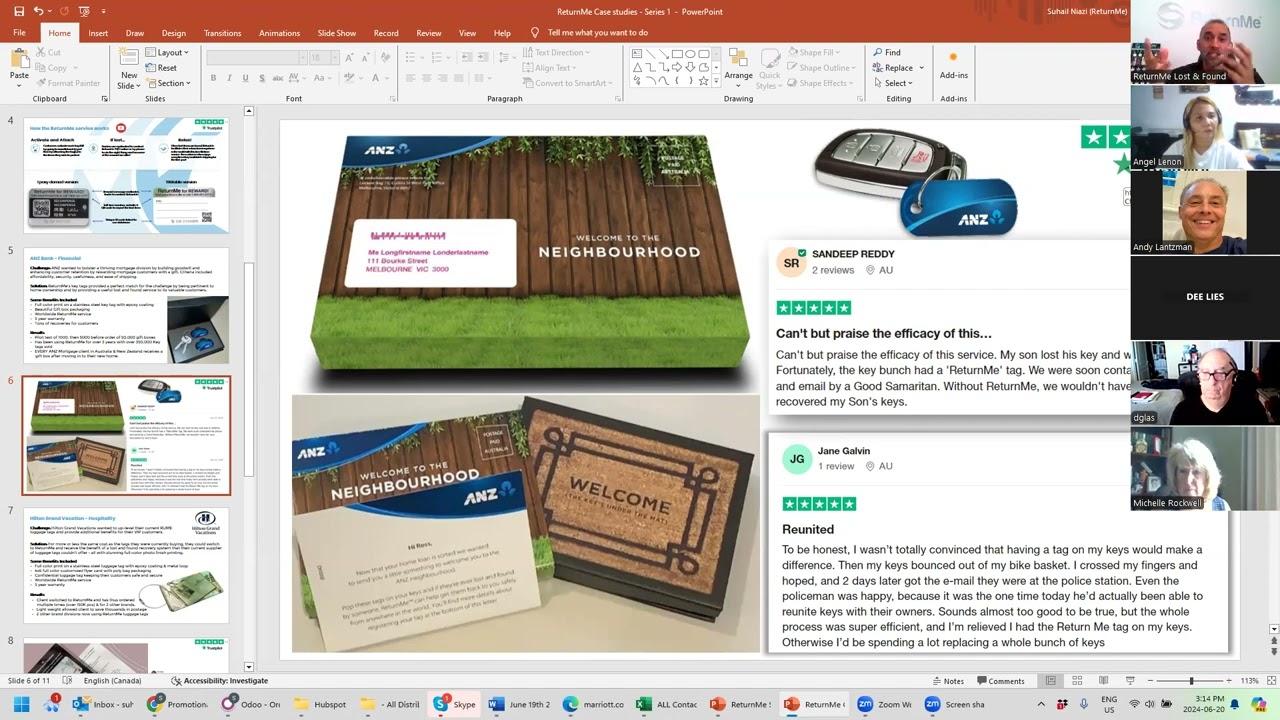Toggle Strikethrough formatting
1280x720 pixels.
click(x=277, y=78)
